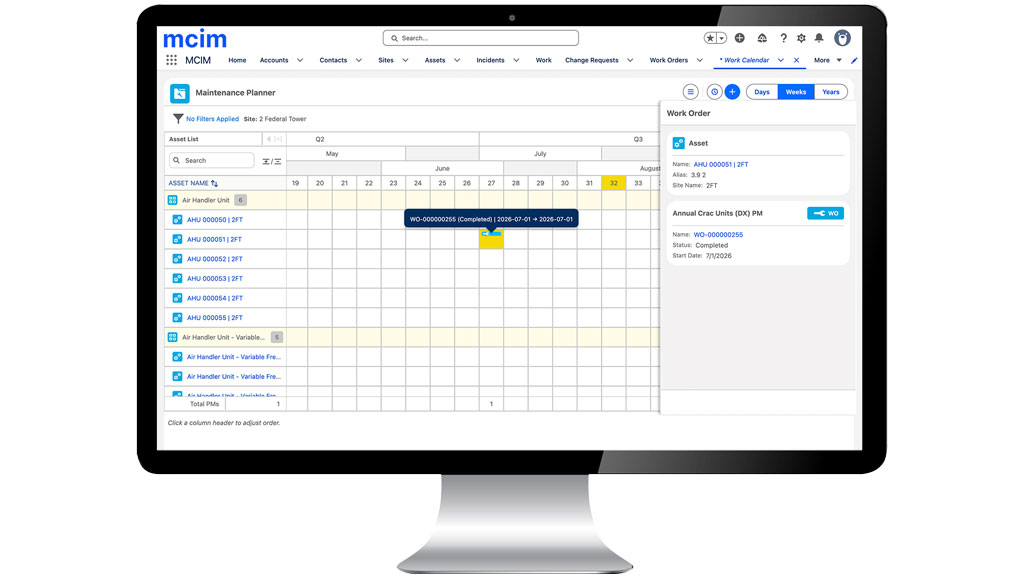Click the July month header
Viewport: 1024px width, 576px height.
coord(540,154)
